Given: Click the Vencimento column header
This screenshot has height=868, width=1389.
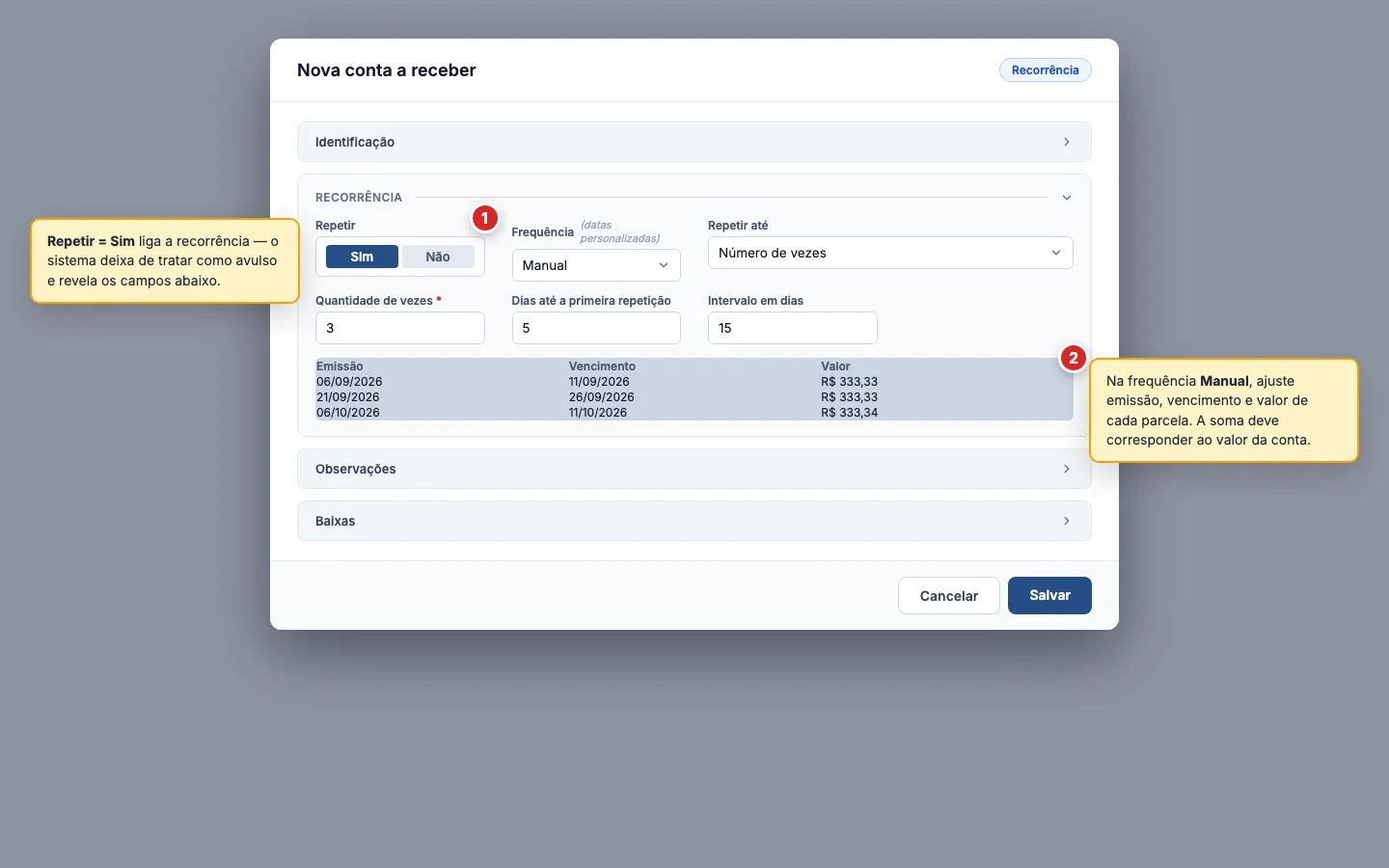Looking at the screenshot, I should tap(602, 366).
